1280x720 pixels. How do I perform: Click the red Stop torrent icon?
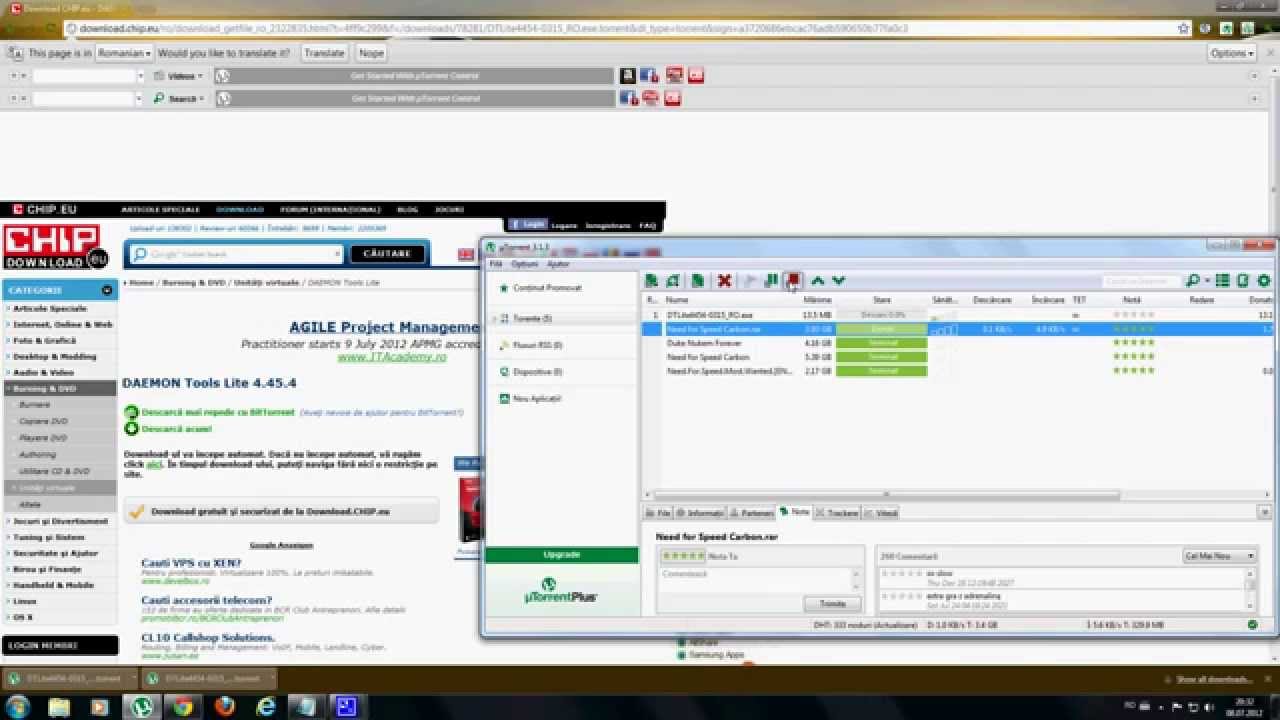click(793, 281)
